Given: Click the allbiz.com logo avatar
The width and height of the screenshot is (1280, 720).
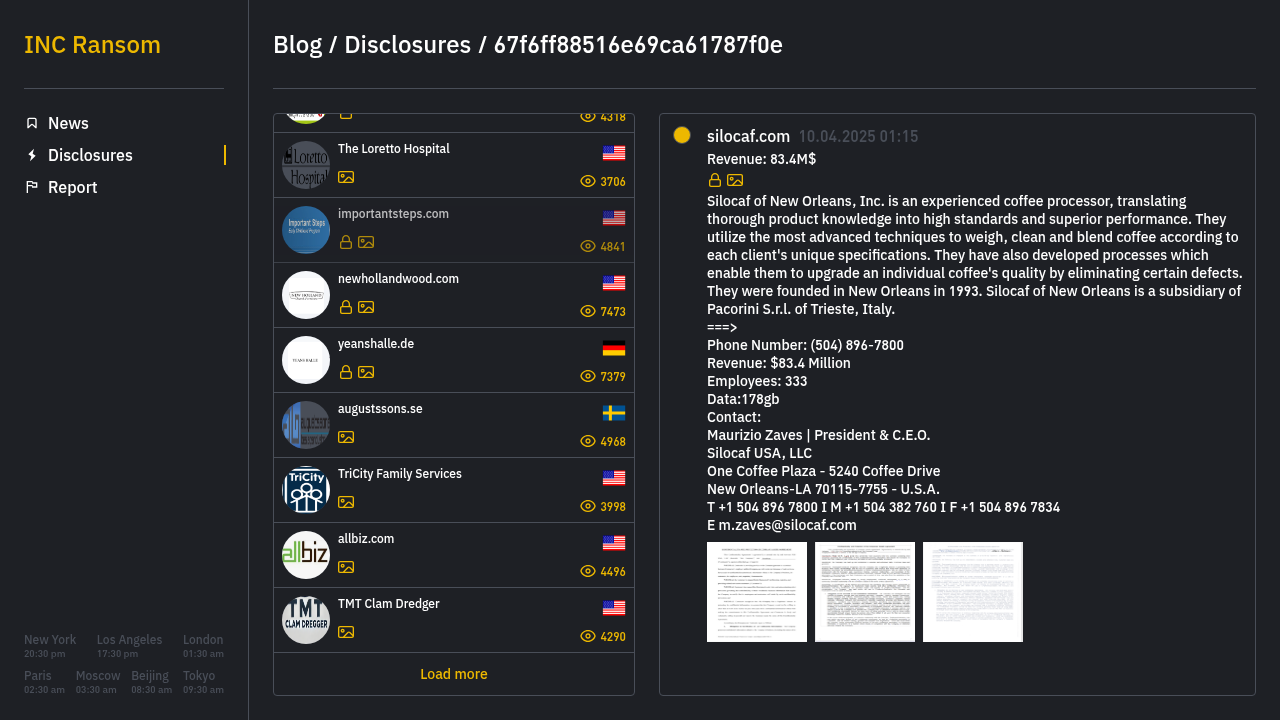Looking at the screenshot, I should click(x=306, y=555).
